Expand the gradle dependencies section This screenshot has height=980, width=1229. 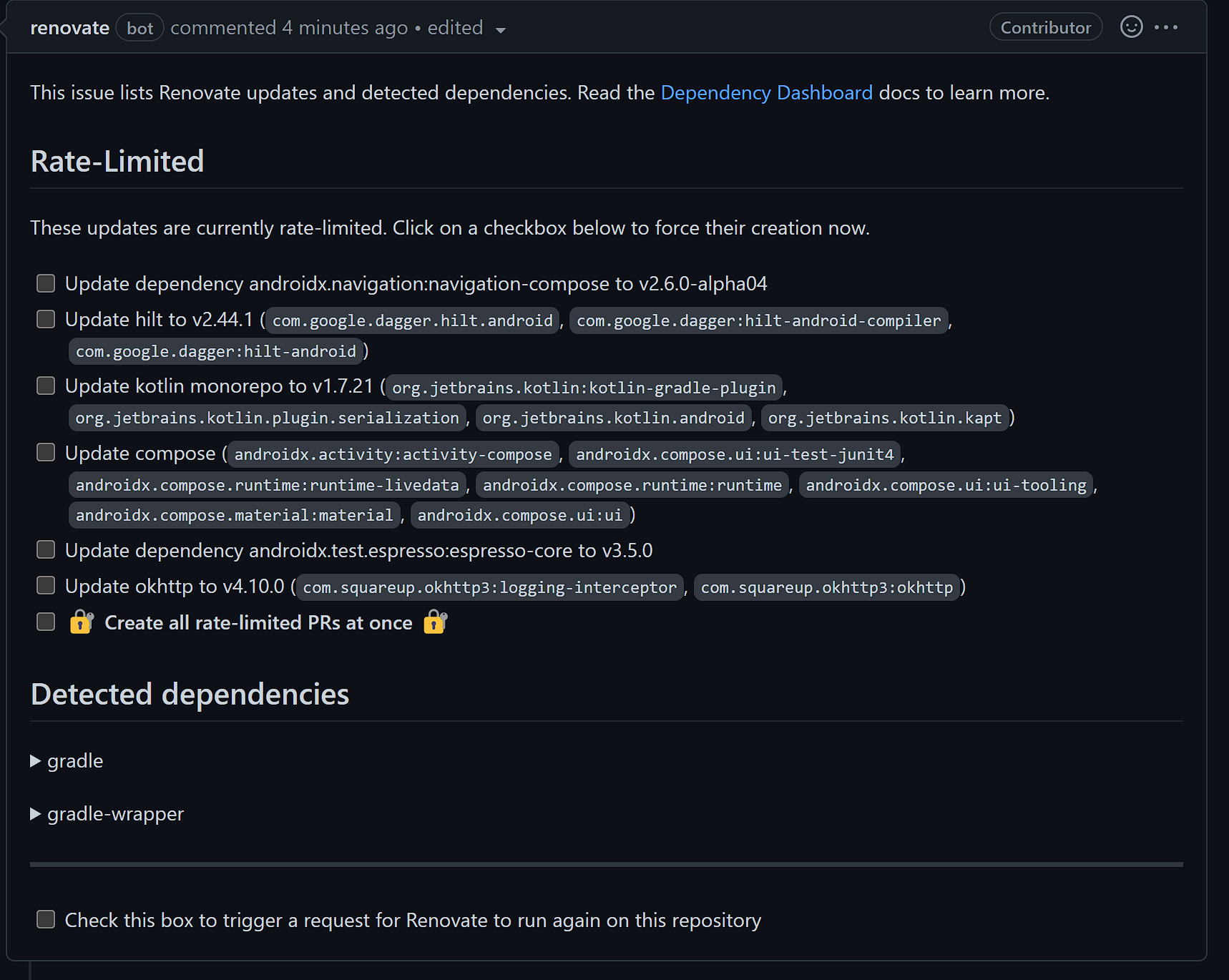[67, 761]
